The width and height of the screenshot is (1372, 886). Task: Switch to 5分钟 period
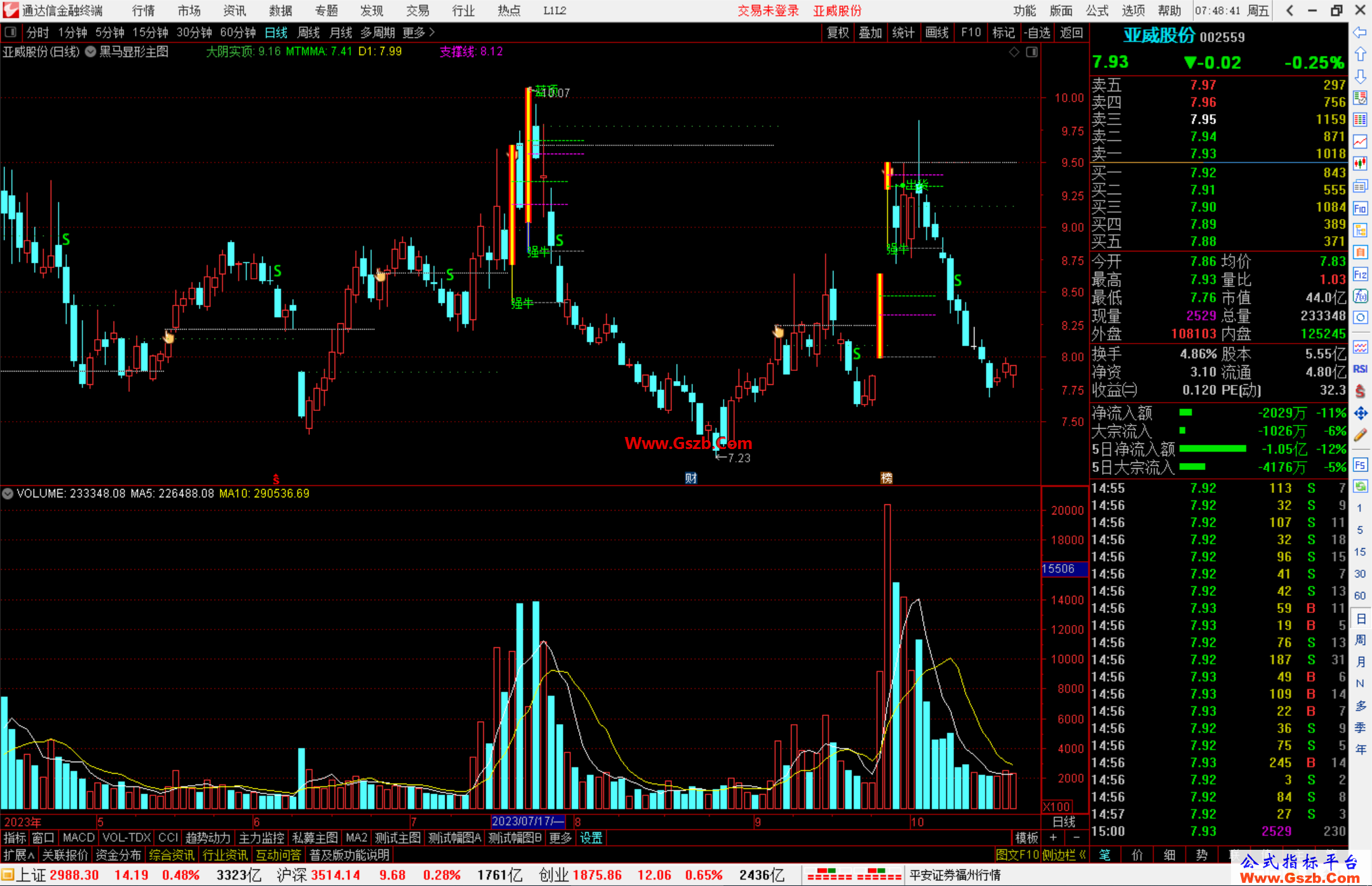[x=110, y=32]
